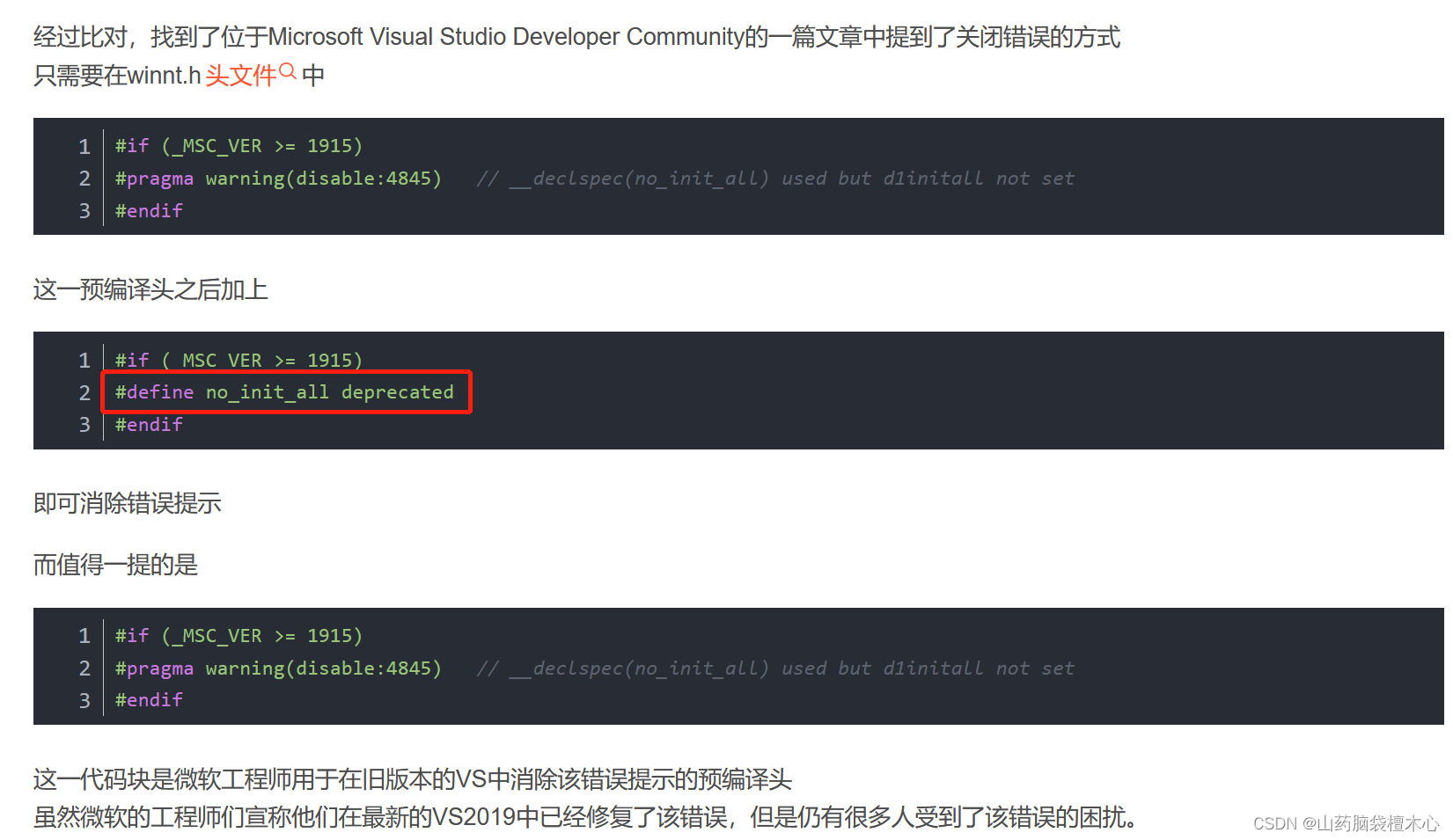The height and width of the screenshot is (840, 1453).
Task: Click '#endif' in the first code block
Action: click(149, 211)
